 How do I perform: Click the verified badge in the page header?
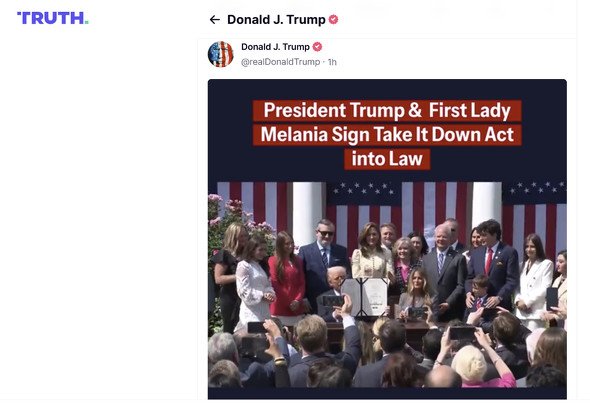click(333, 20)
